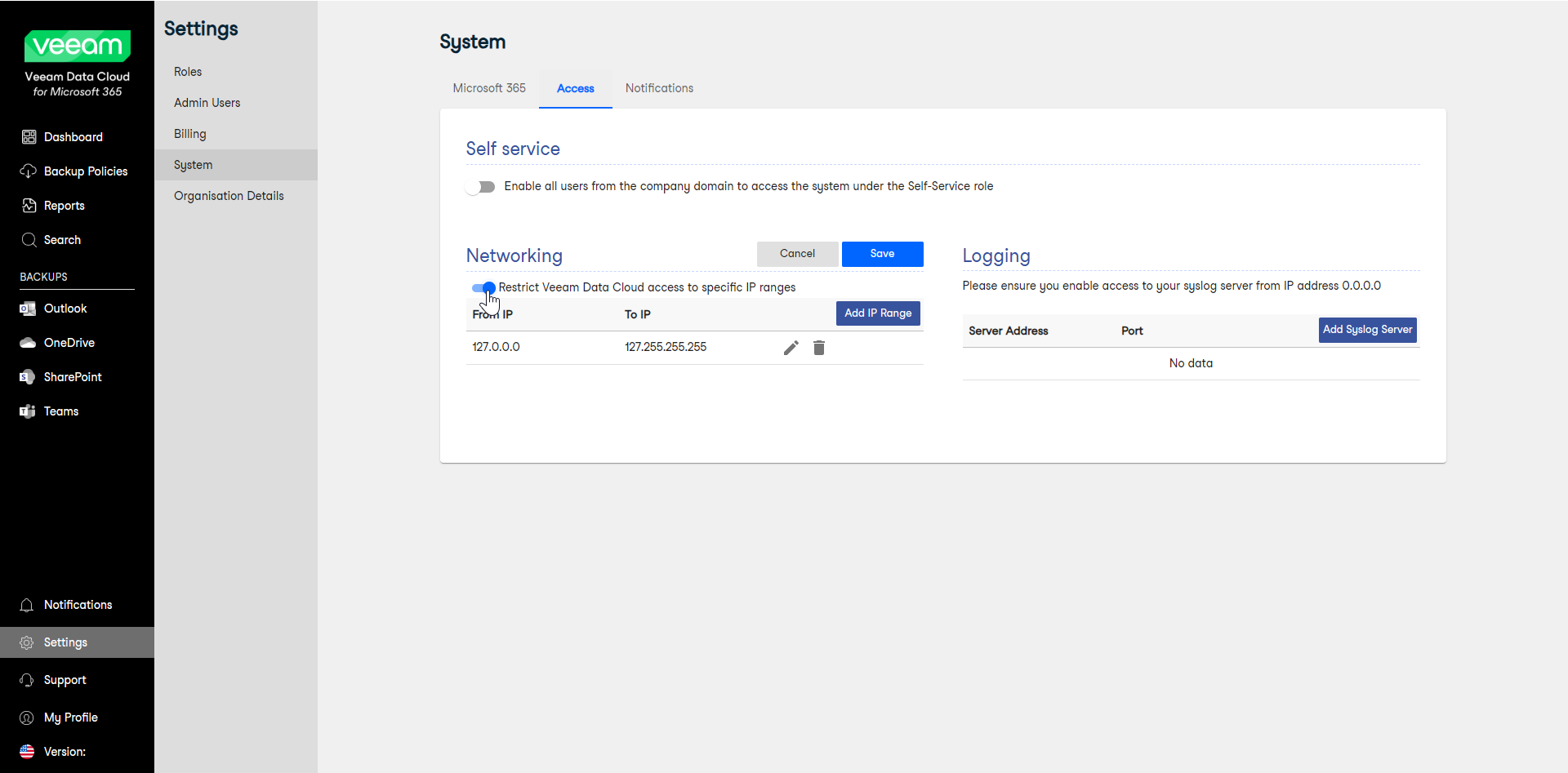Save the Networking changes
This screenshot has height=773, width=1568.
point(883,254)
